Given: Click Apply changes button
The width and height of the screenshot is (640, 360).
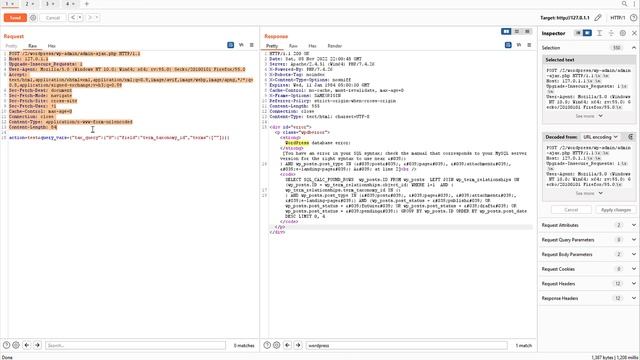Looking at the screenshot, I should [616, 210].
